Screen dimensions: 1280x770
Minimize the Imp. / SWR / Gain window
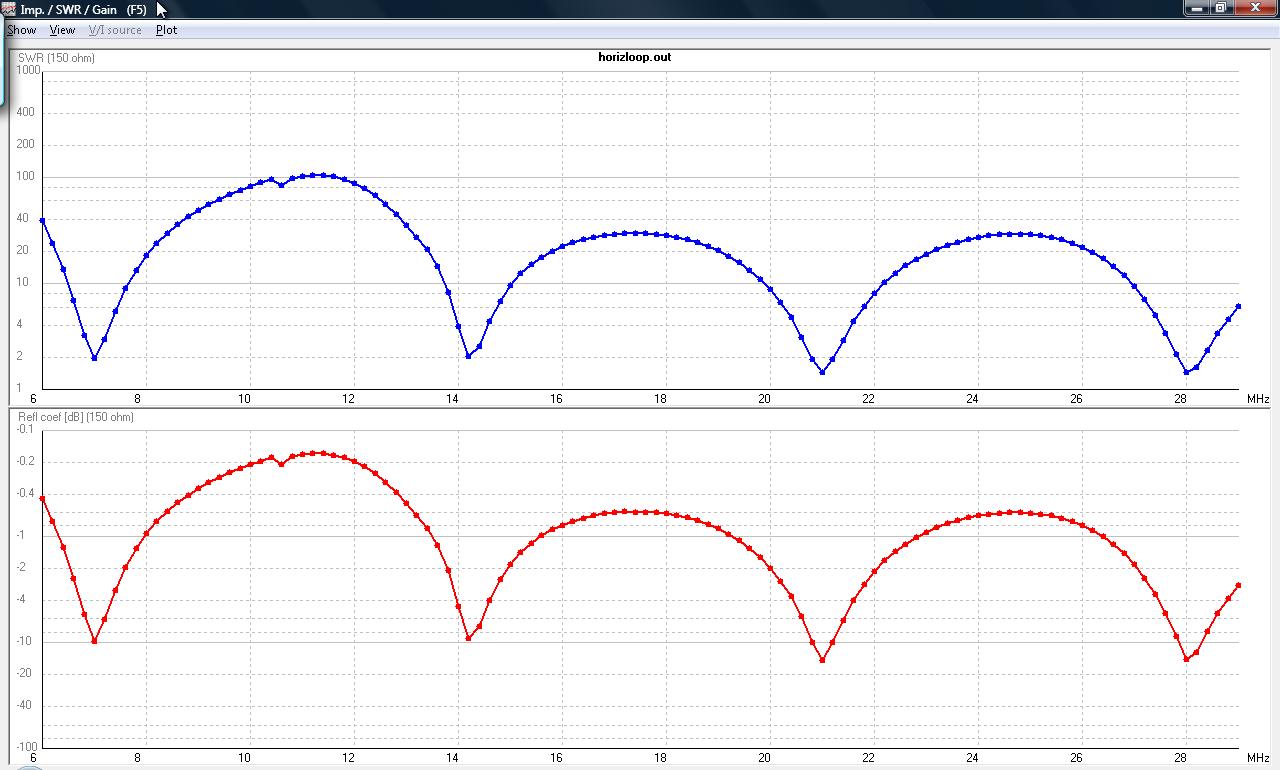coord(1198,8)
